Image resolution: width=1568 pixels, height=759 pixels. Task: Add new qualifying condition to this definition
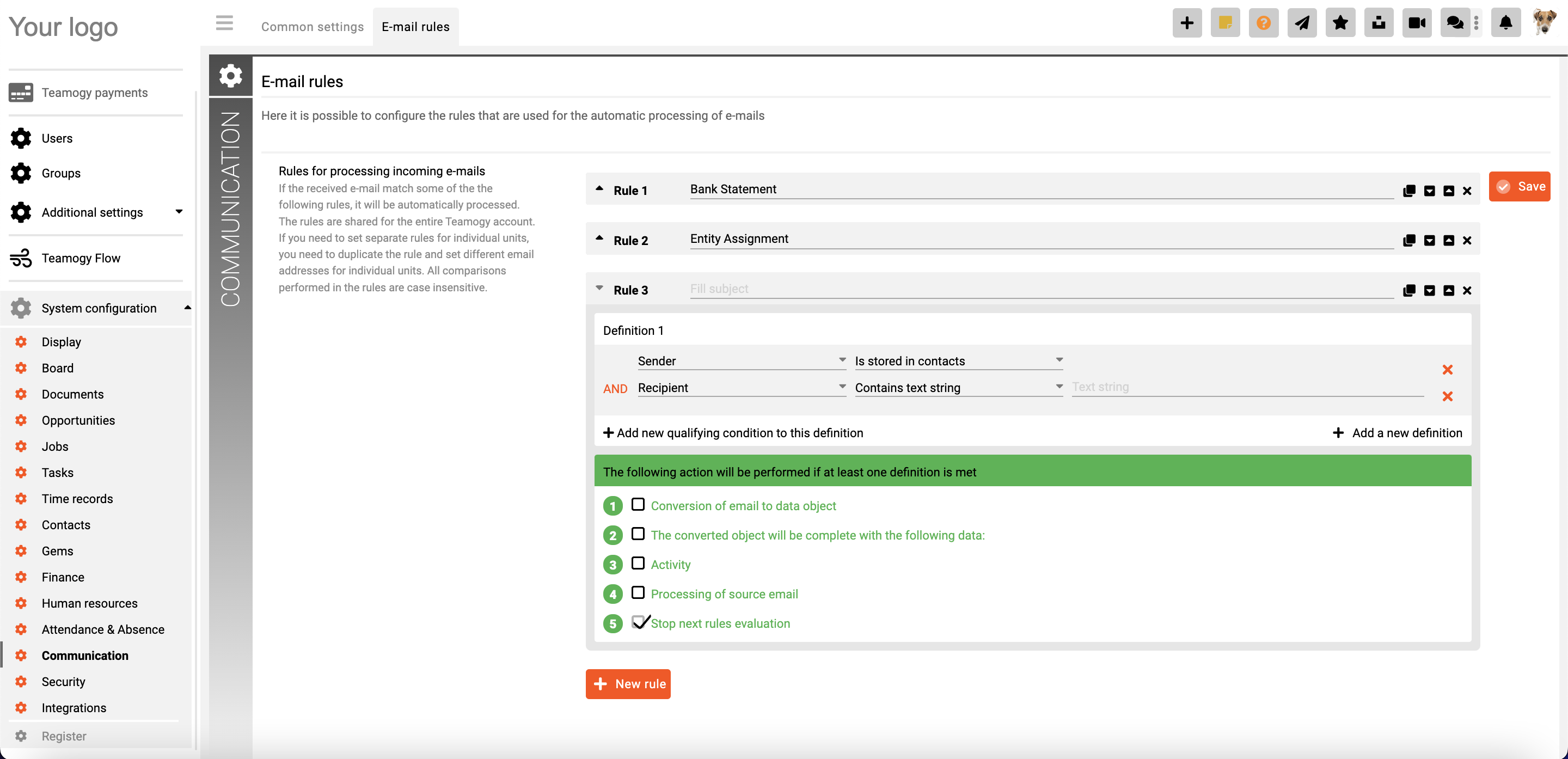click(732, 433)
